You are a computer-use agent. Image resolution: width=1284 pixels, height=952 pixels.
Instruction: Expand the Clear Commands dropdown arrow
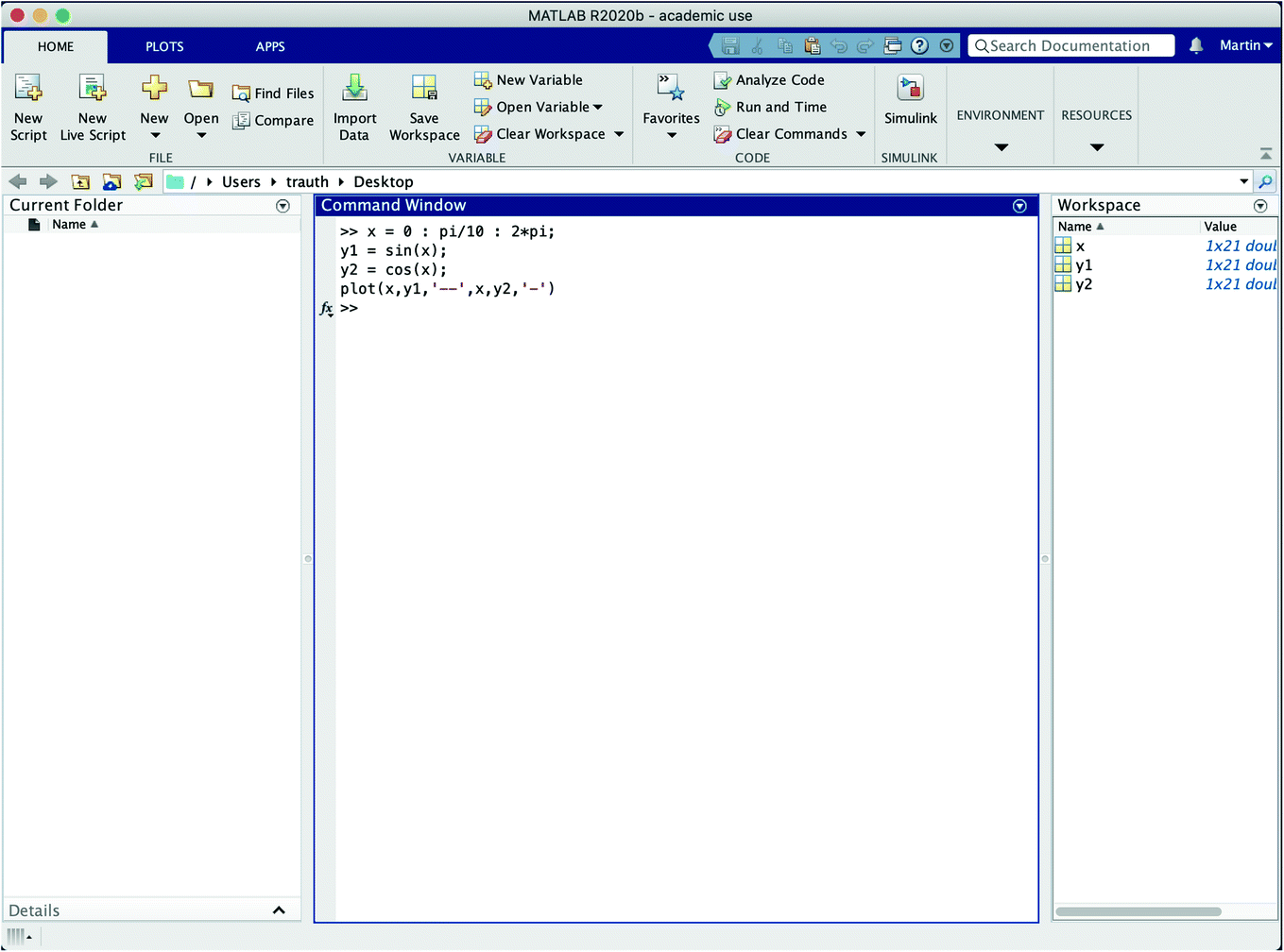(x=861, y=134)
